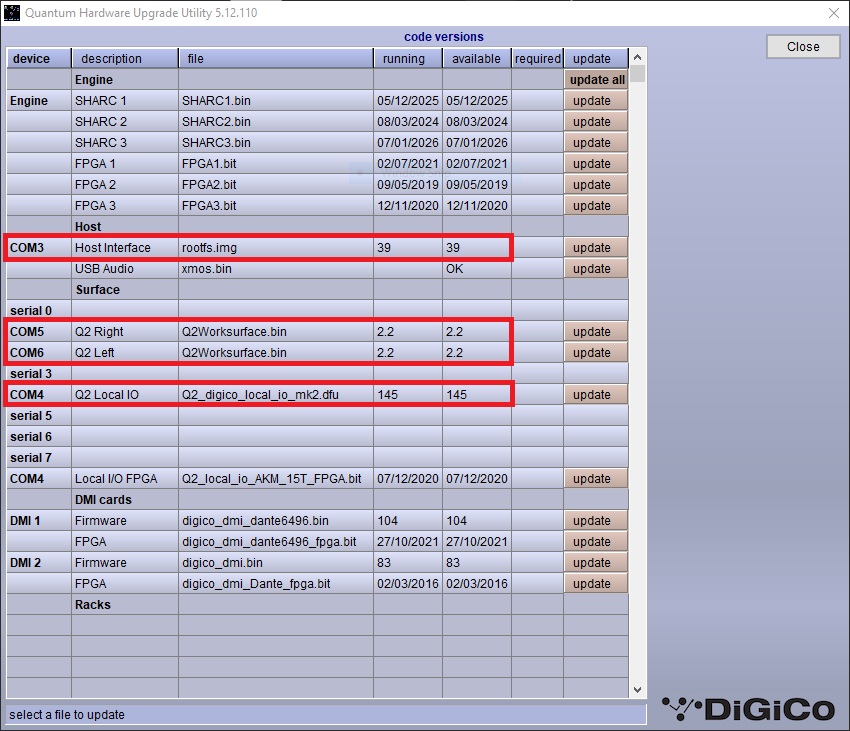850x731 pixels.
Task: Update FPGA 3 bit file
Action: (596, 206)
